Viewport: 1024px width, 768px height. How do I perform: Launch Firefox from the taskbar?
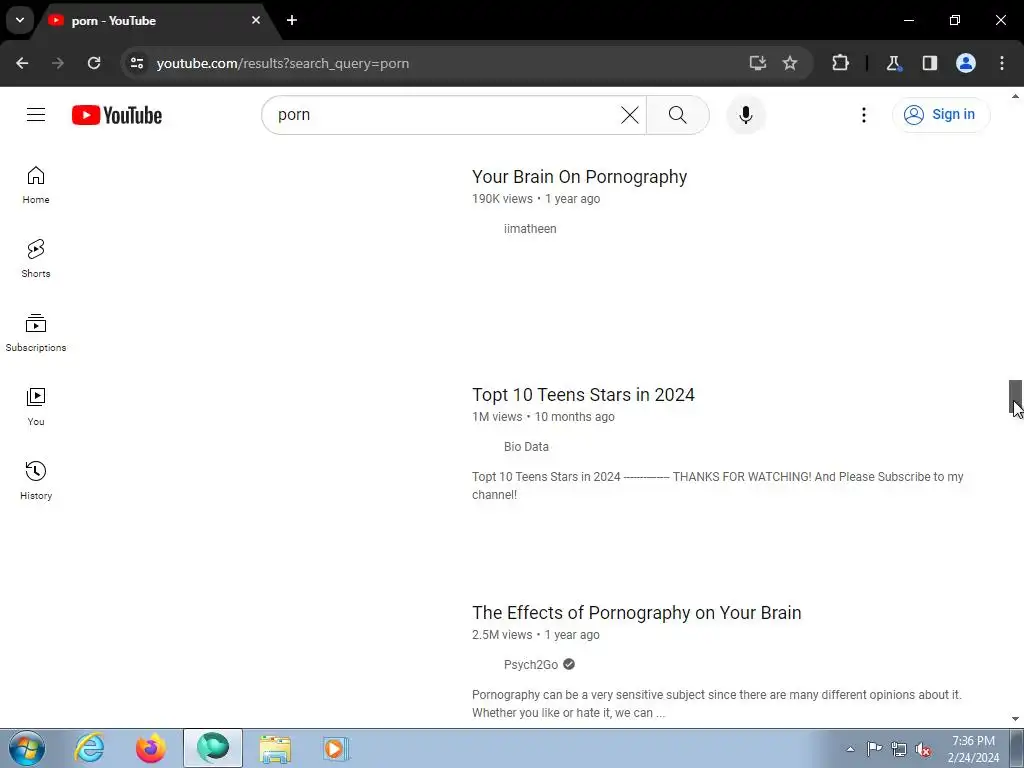point(151,748)
